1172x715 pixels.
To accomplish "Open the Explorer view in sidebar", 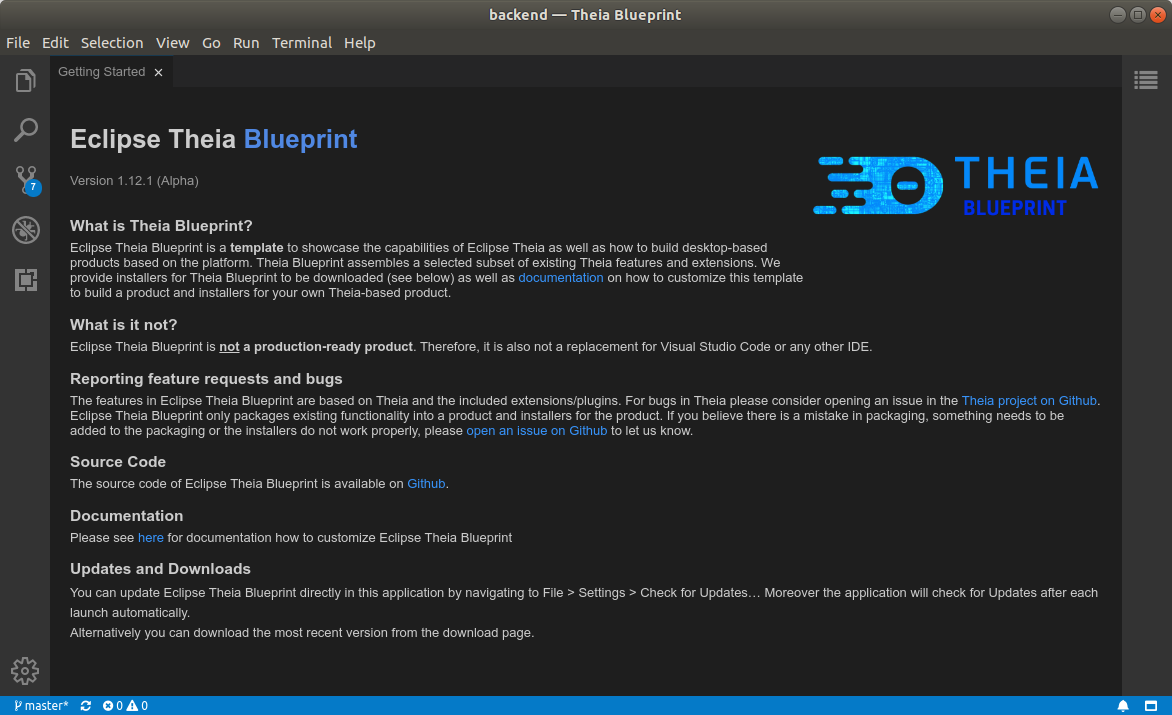I will (x=25, y=80).
